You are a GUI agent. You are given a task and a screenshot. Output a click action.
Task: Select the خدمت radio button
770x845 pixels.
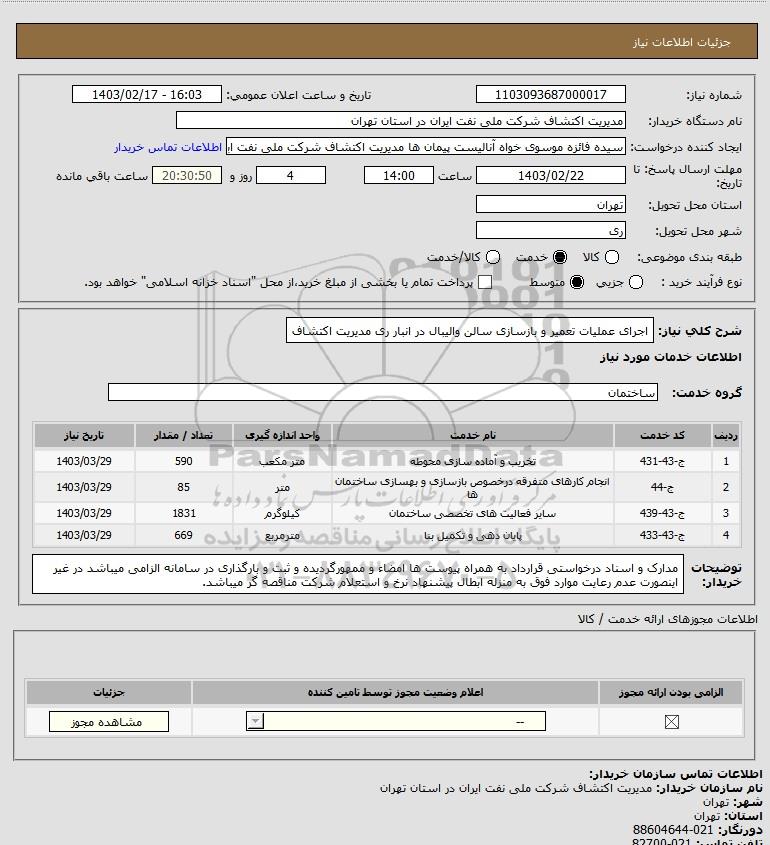click(560, 257)
